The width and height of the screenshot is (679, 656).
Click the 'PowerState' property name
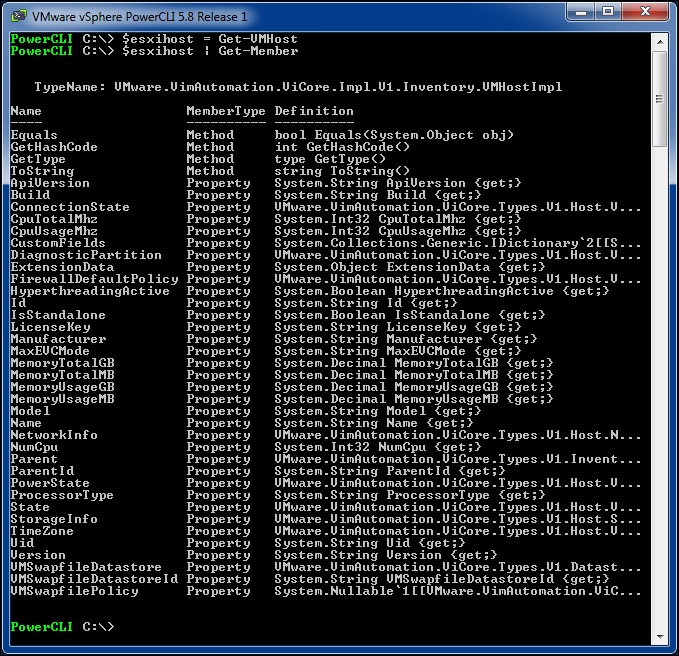coord(50,483)
